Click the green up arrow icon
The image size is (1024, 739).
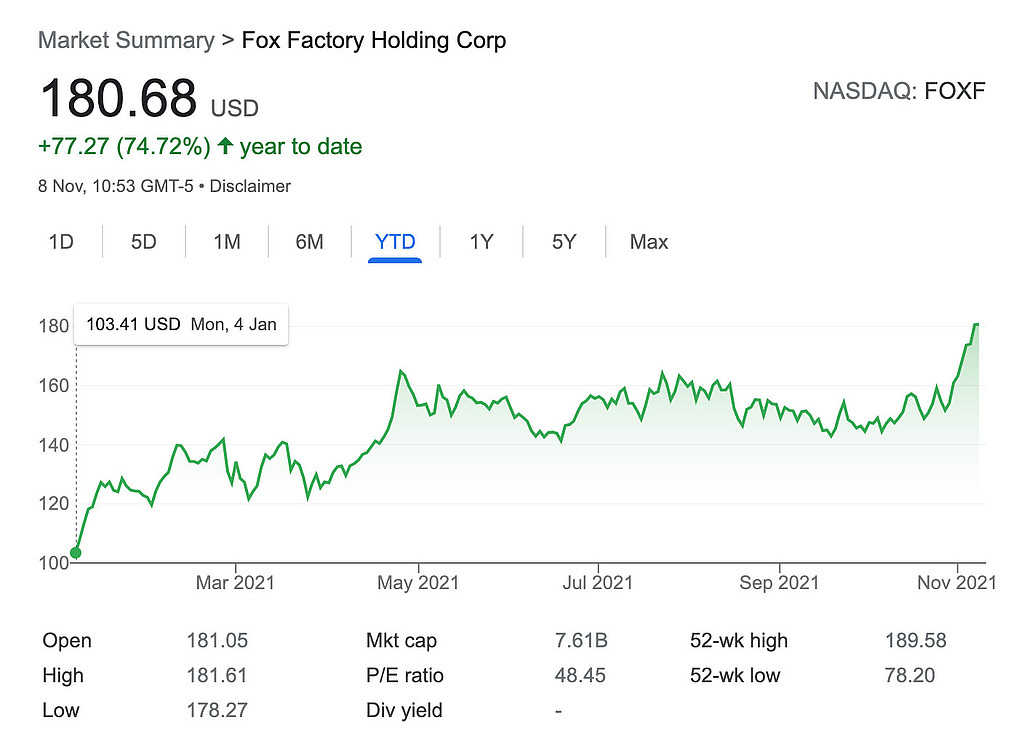[225, 147]
